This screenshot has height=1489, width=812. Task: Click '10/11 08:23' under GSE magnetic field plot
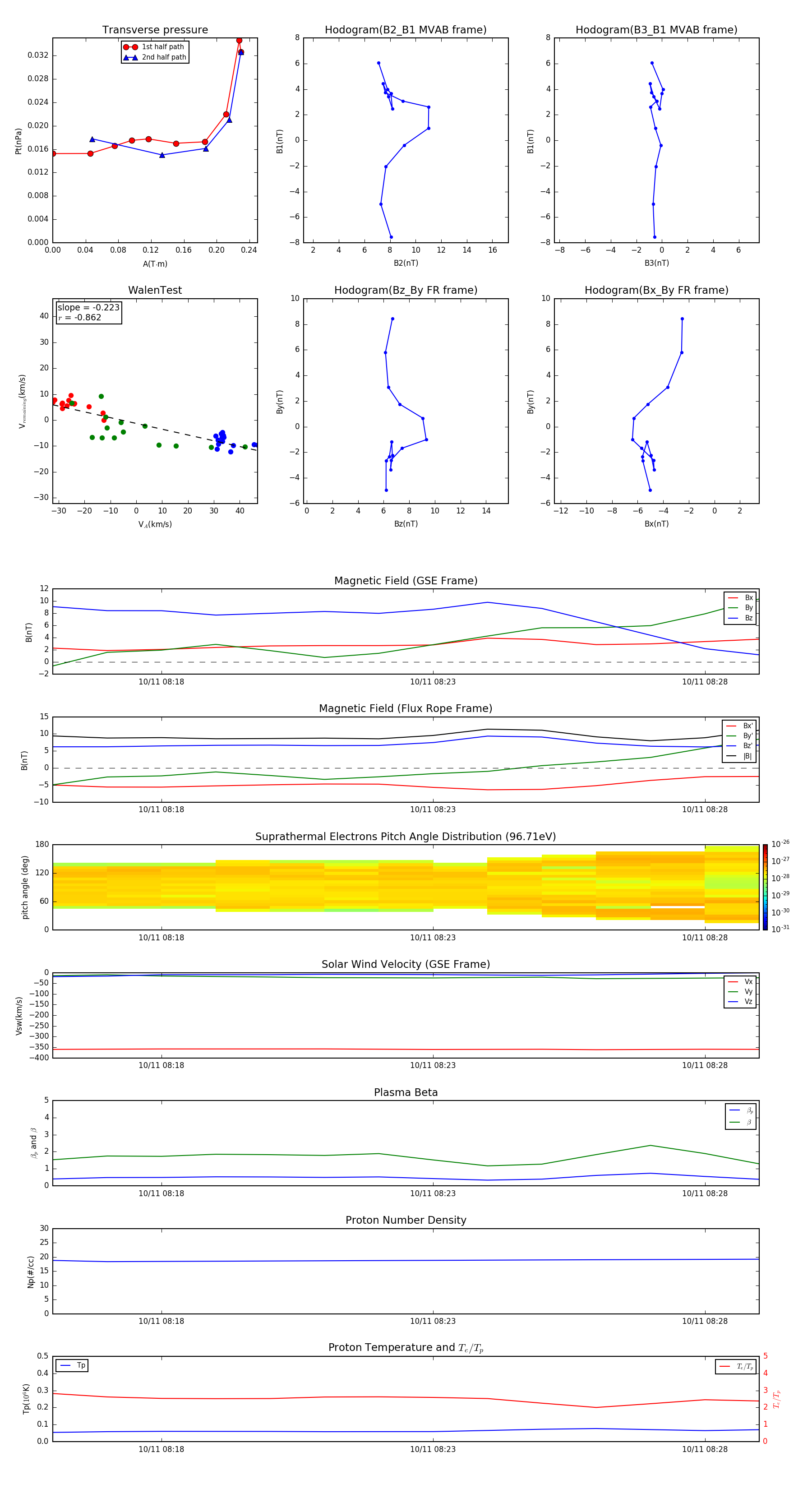(433, 682)
